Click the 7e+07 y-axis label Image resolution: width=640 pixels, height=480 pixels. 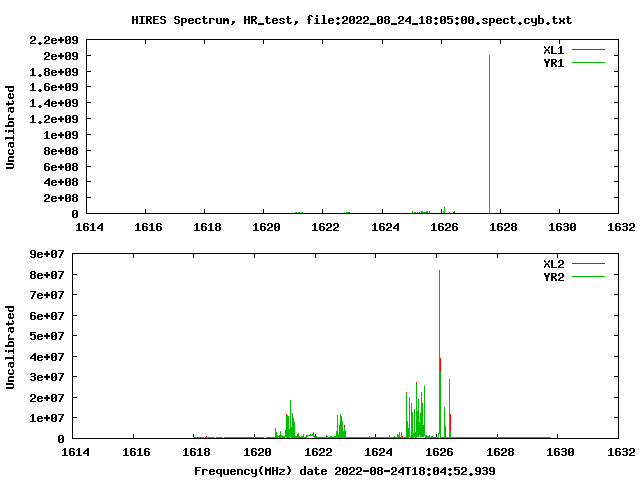47,295
